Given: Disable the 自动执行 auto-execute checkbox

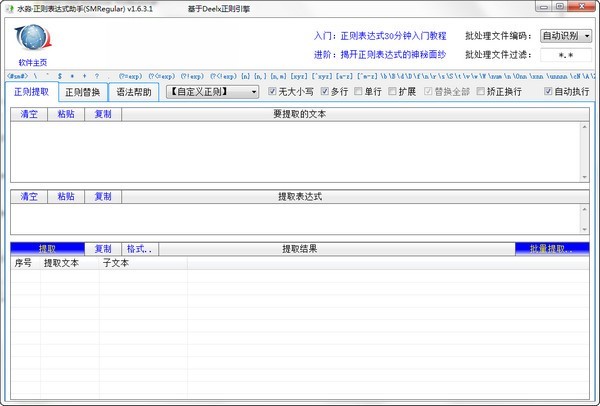Looking at the screenshot, I should tap(550, 92).
